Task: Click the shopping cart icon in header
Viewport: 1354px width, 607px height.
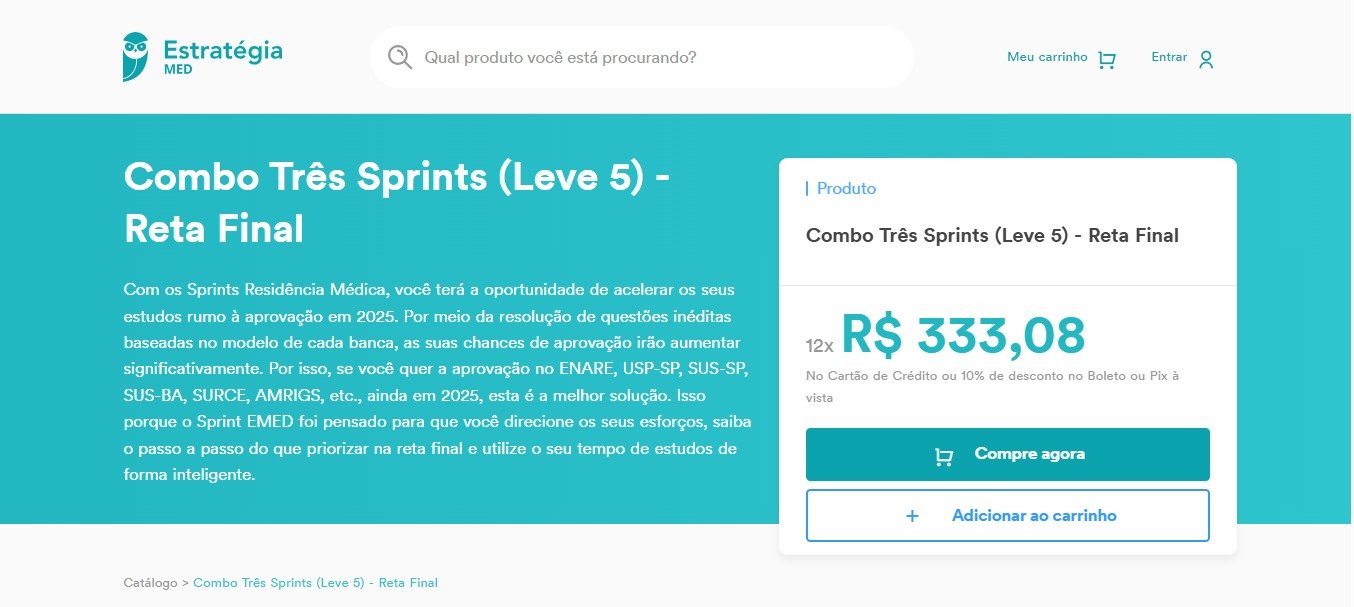Action: pos(1106,60)
